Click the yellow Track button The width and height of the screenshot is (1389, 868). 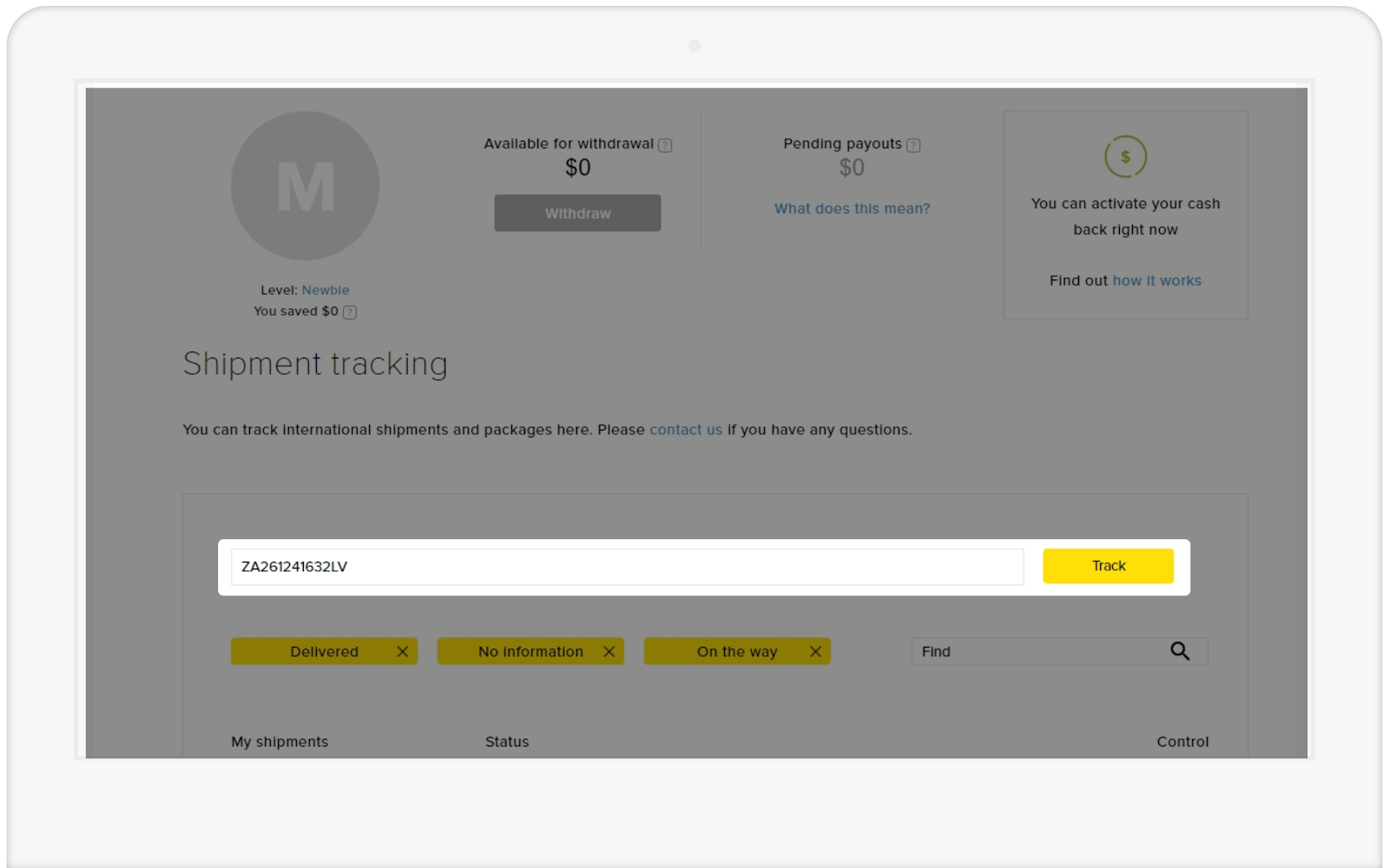point(1108,566)
